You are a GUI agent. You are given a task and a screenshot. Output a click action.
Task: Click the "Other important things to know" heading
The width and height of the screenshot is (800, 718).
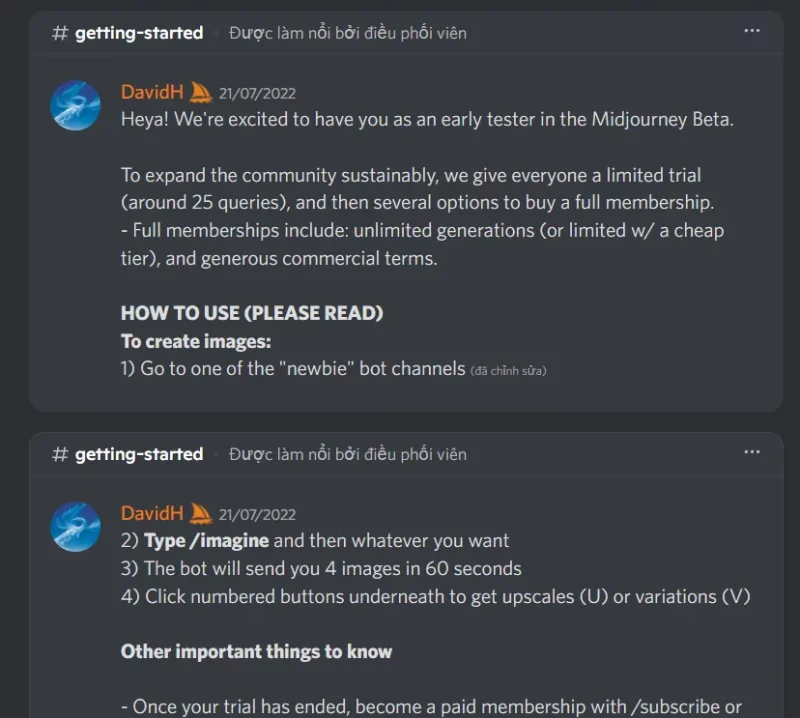(x=257, y=652)
